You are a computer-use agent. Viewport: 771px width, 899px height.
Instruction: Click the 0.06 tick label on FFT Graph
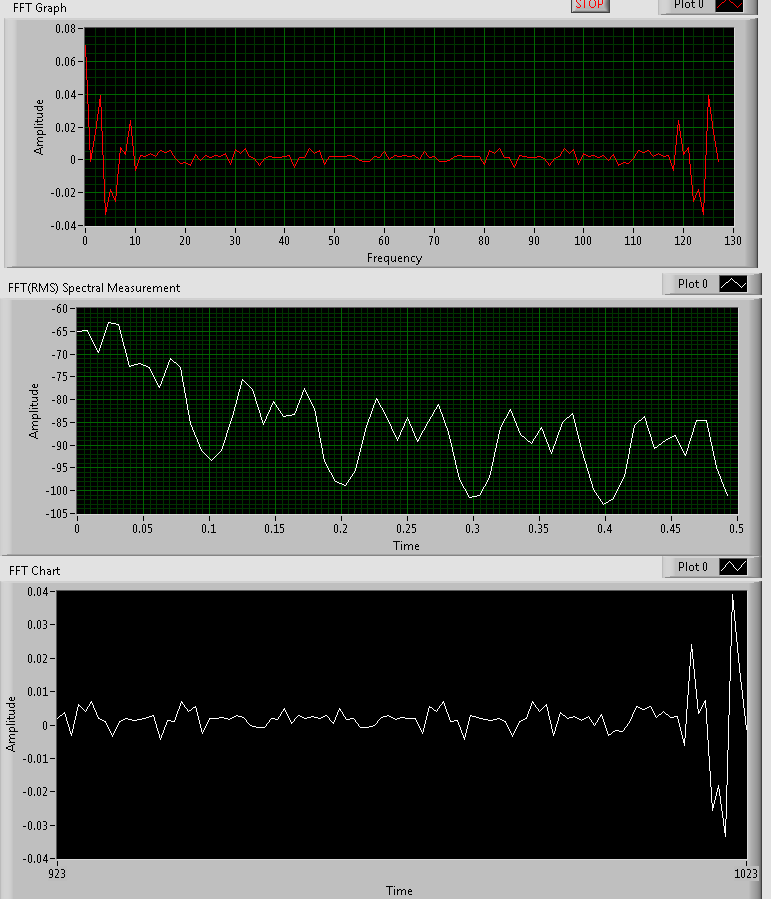[65, 62]
